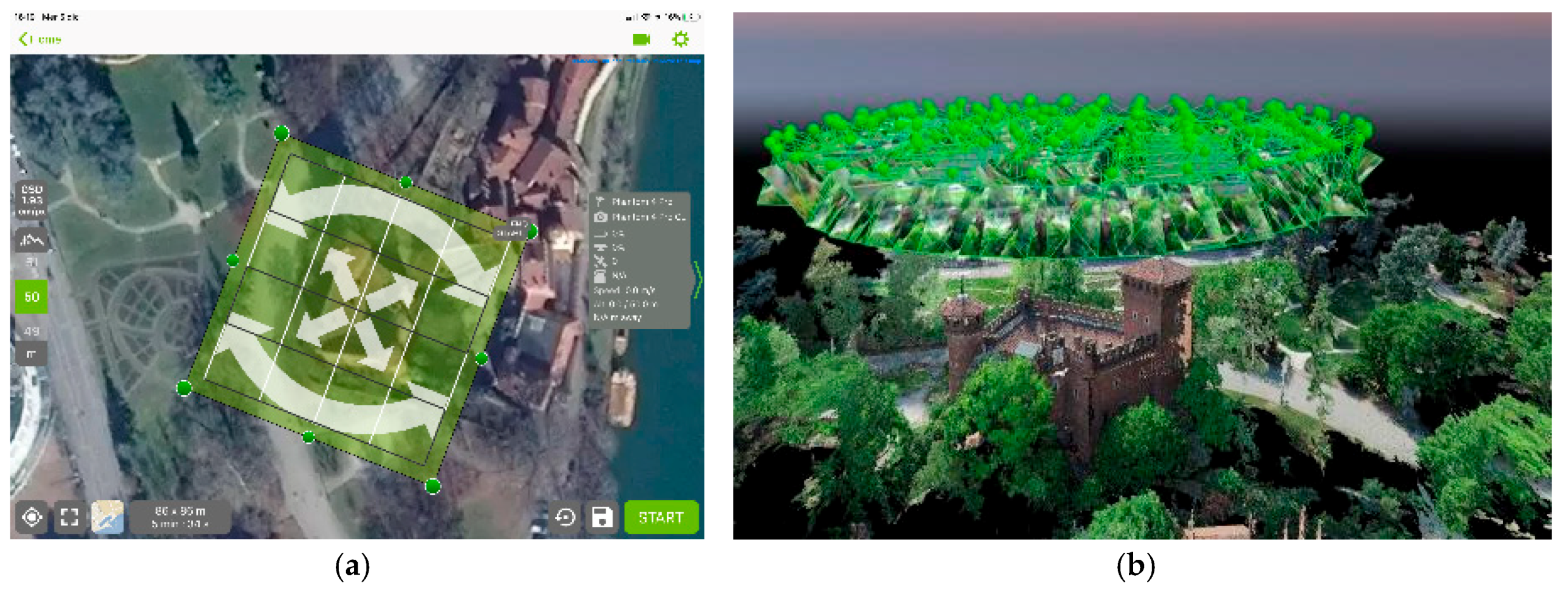Click the mission dimensions and time readout
This screenshot has height=591, width=1568.
click(x=180, y=517)
